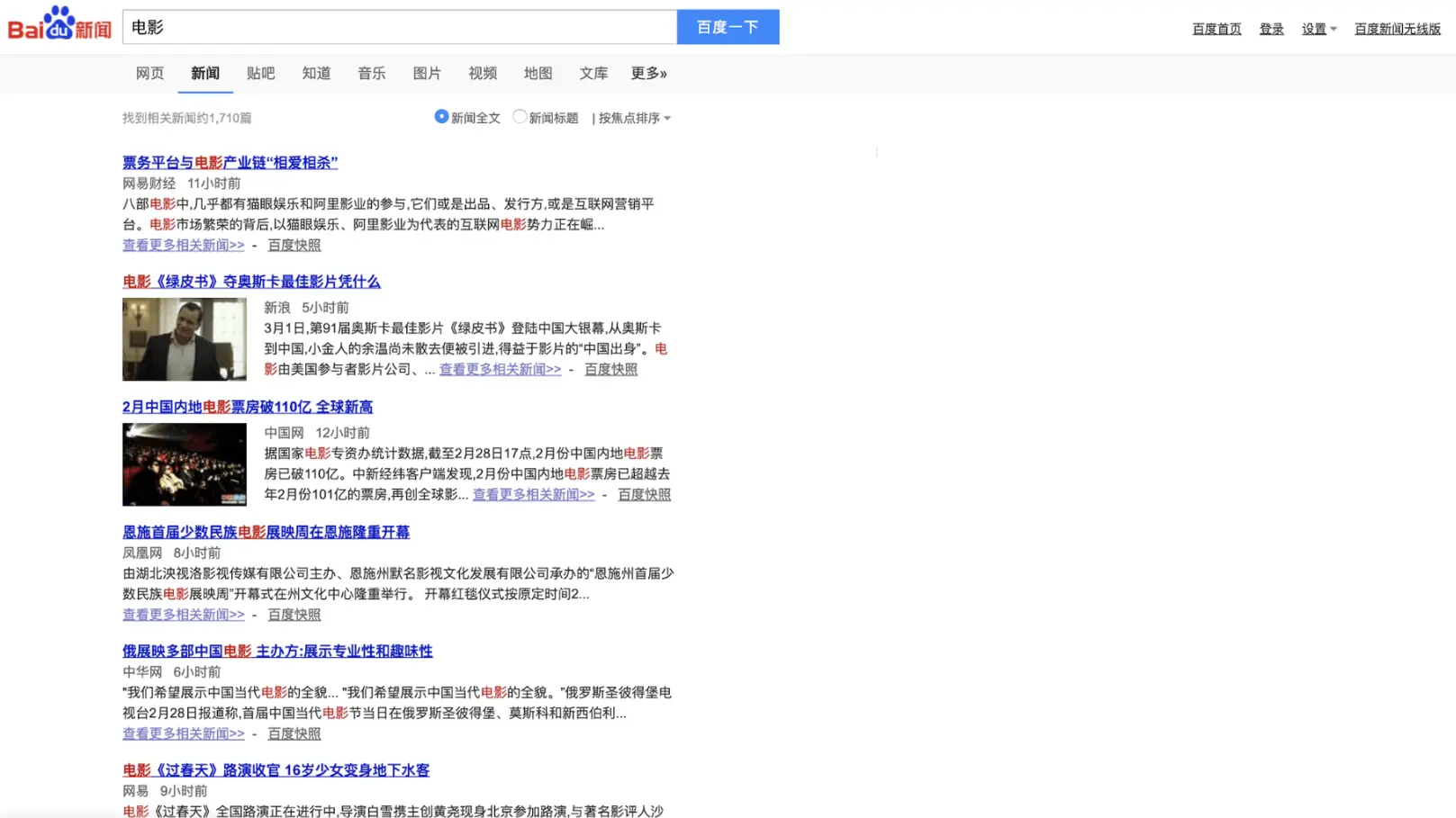
Task: Click source text 中国网 12小时前
Action: click(317, 433)
